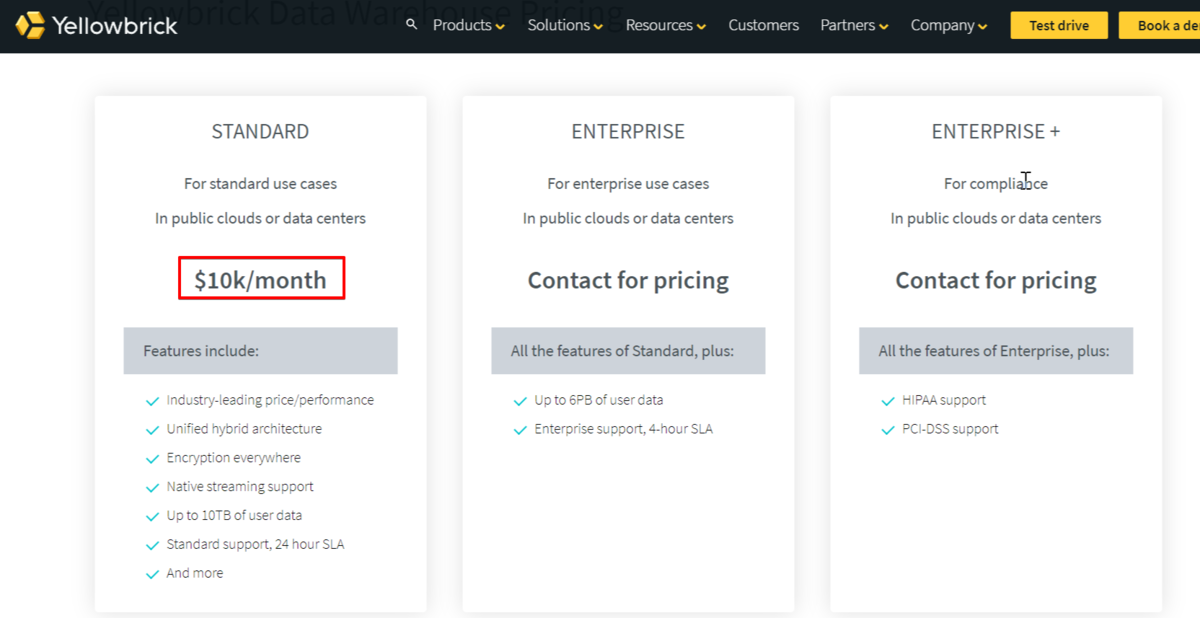Click Unified hybrid architecture feature text
The height and width of the screenshot is (618, 1200).
click(x=244, y=429)
